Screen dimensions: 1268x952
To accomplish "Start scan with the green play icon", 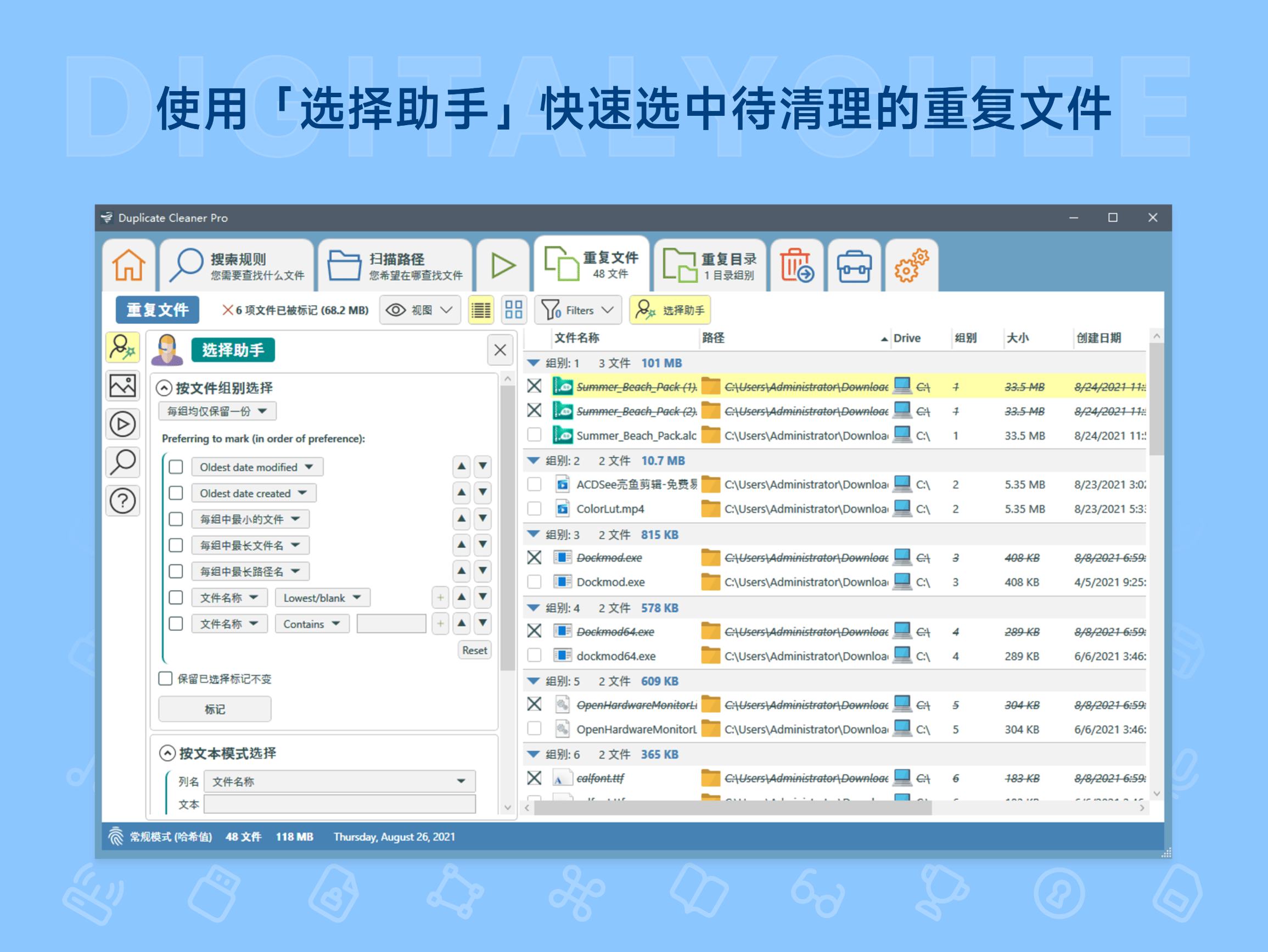I will 503,265.
